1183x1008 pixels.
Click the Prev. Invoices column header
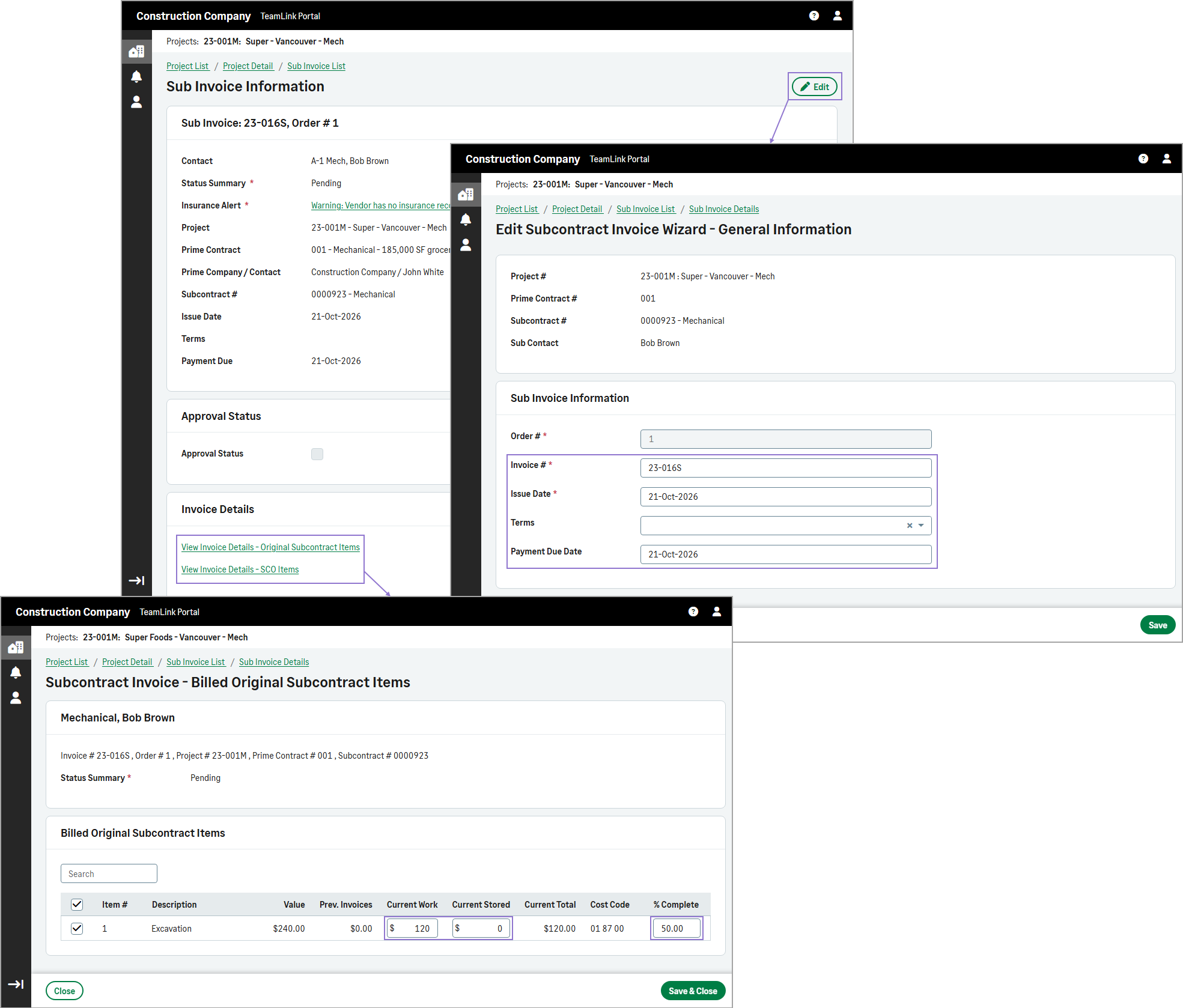pyautogui.click(x=346, y=905)
